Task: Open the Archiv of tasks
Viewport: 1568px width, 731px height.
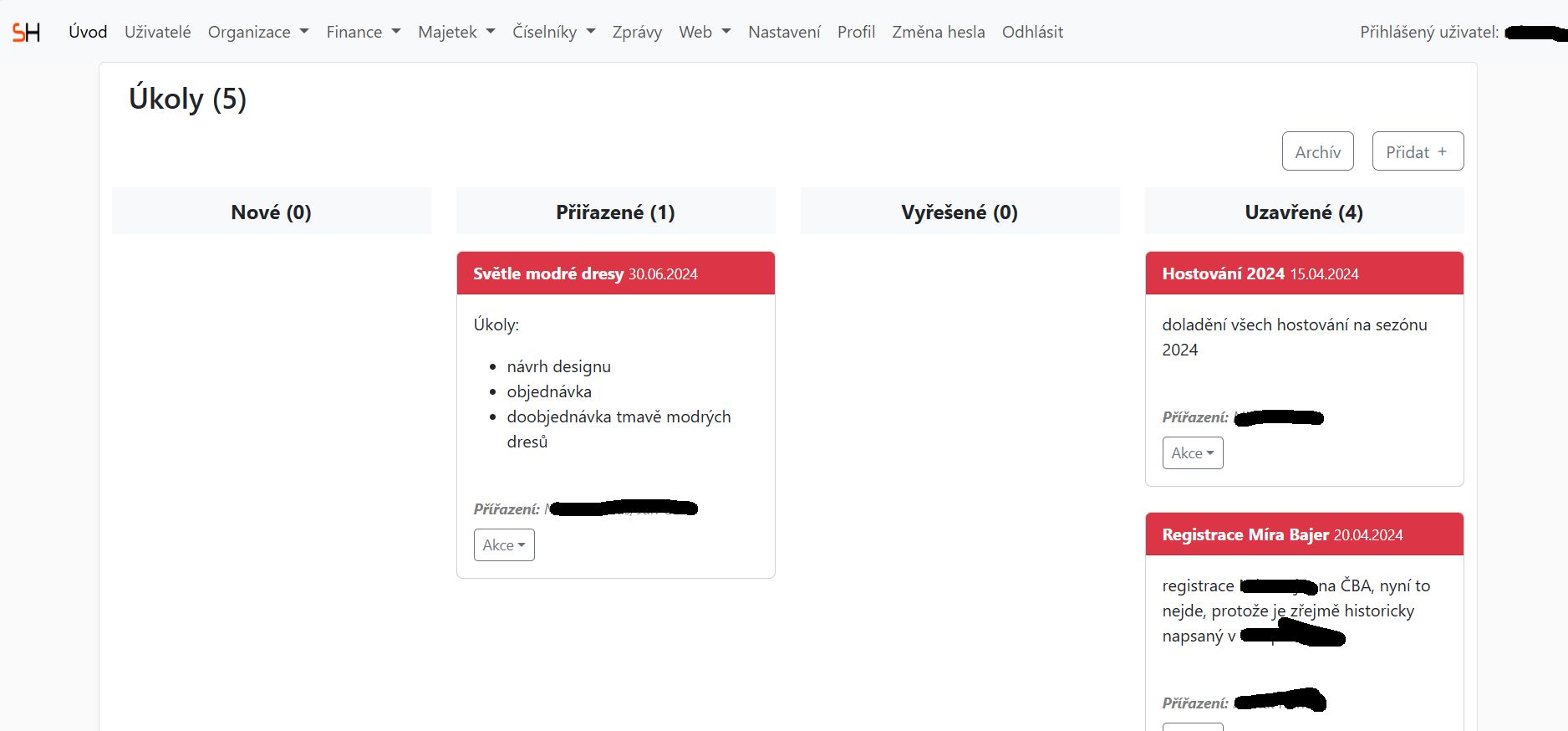Action: click(1317, 151)
